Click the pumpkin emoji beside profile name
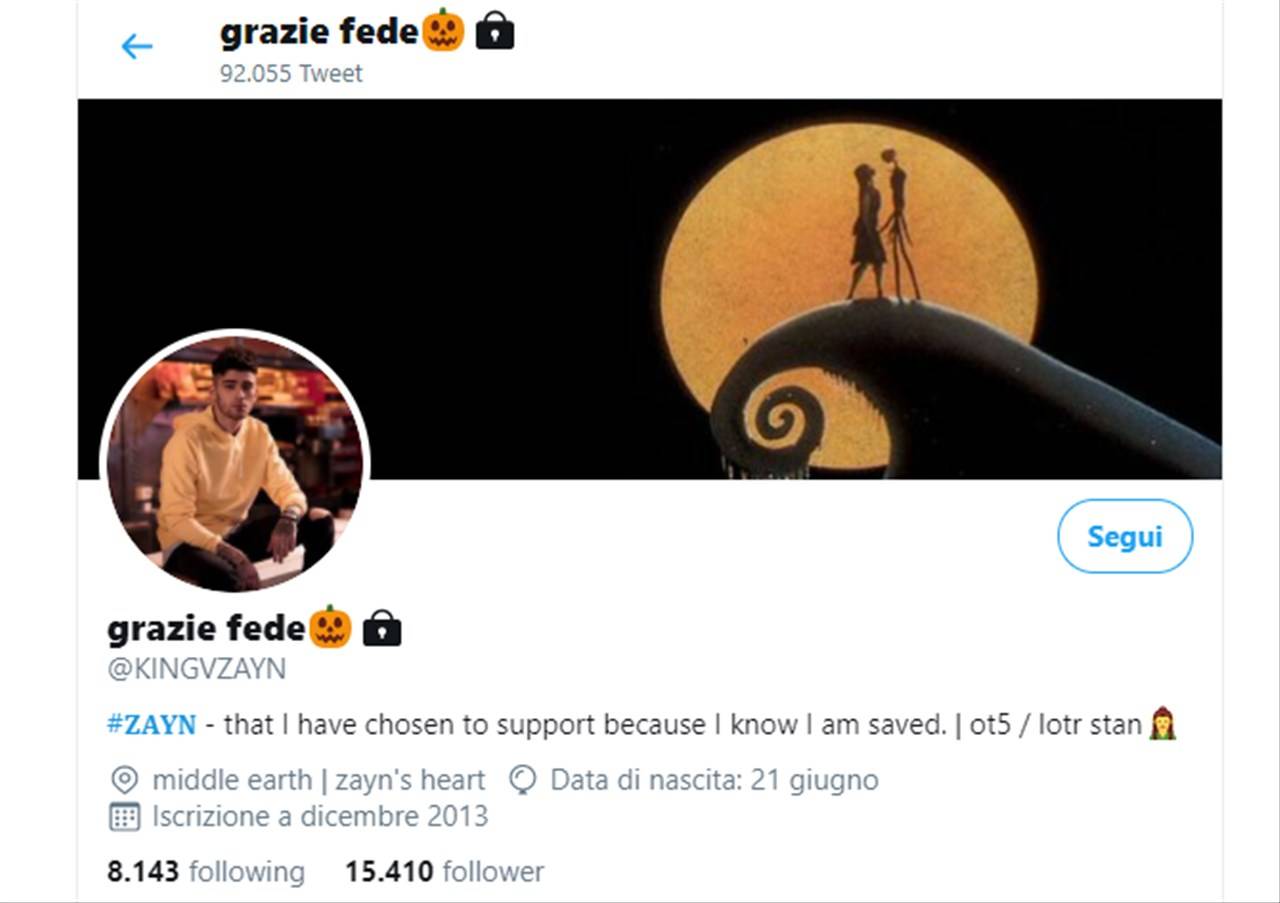The height and width of the screenshot is (903, 1280). point(330,627)
